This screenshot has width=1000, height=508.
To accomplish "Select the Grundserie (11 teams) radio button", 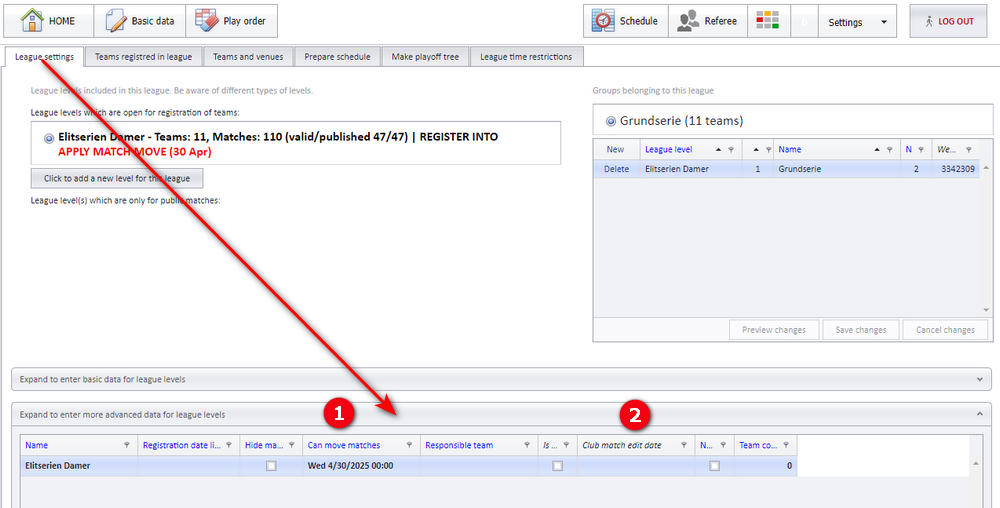I will click(x=611, y=121).
